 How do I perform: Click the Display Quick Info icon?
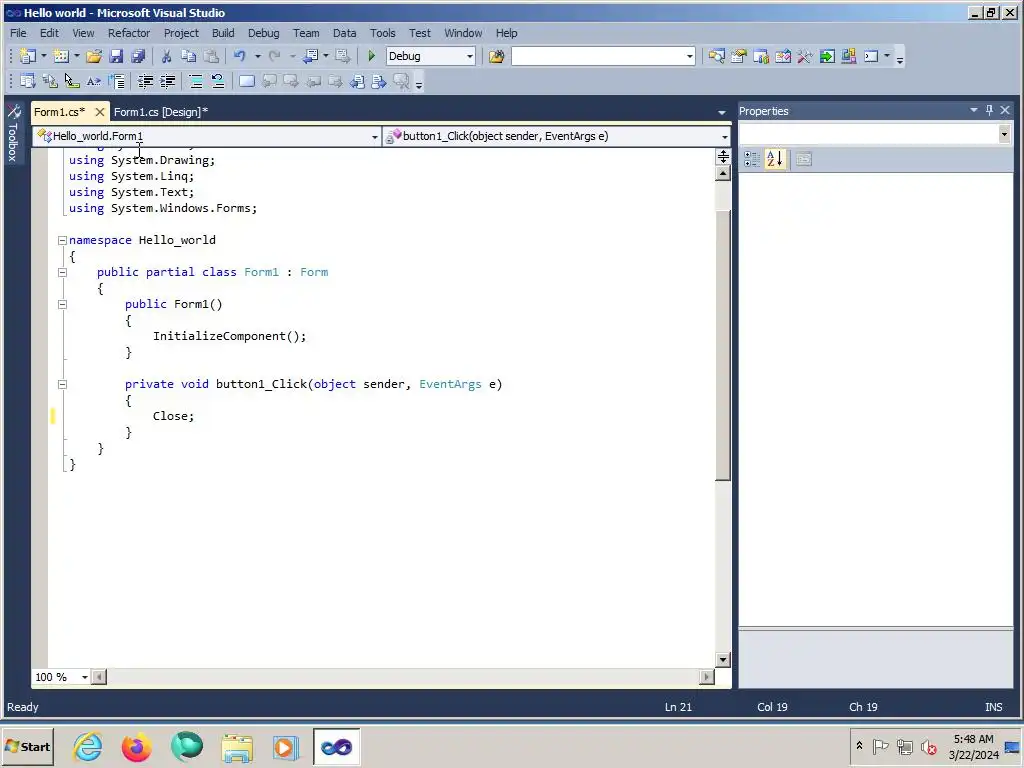tap(72, 82)
